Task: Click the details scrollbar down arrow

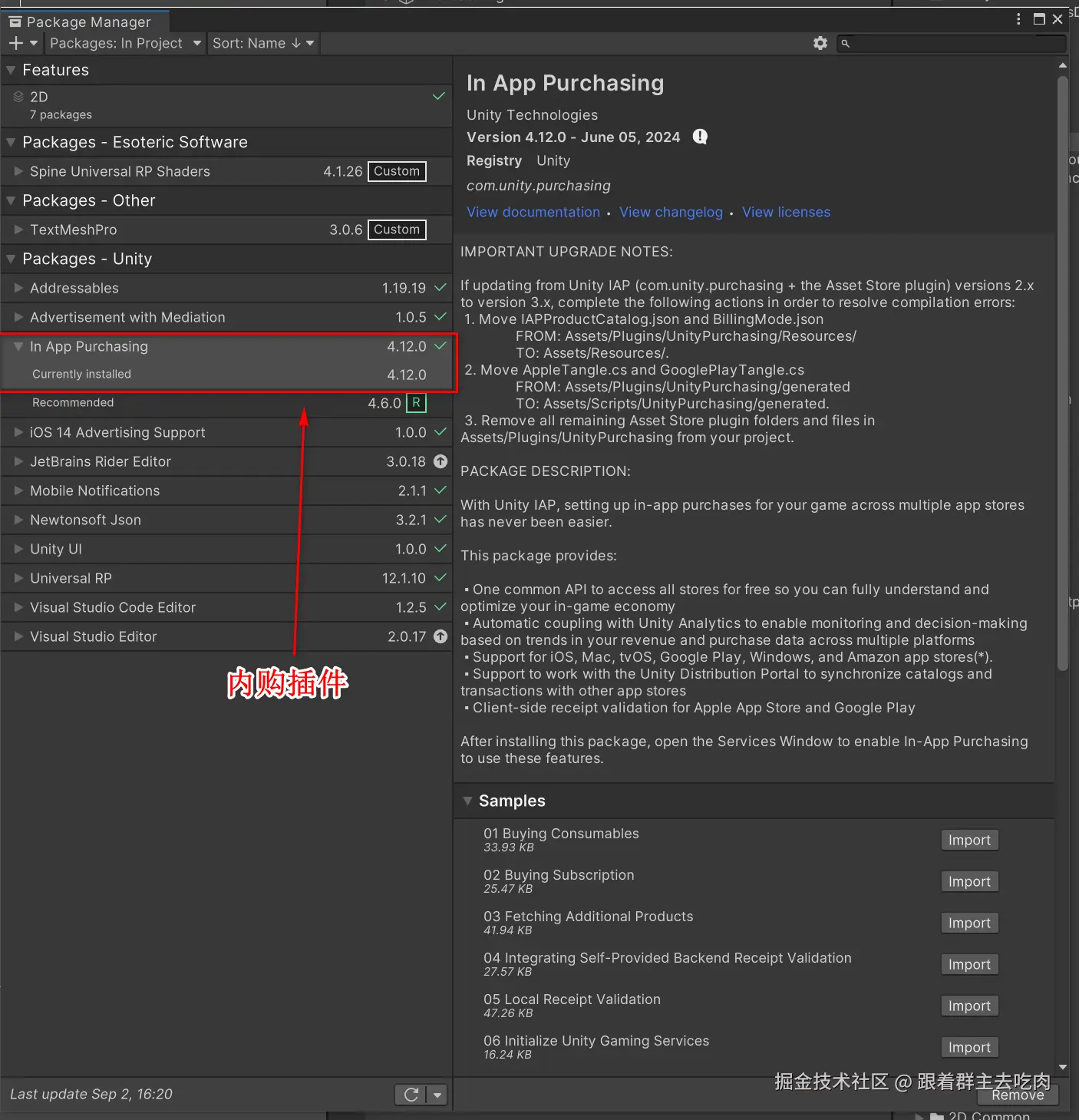Action: (1063, 1067)
